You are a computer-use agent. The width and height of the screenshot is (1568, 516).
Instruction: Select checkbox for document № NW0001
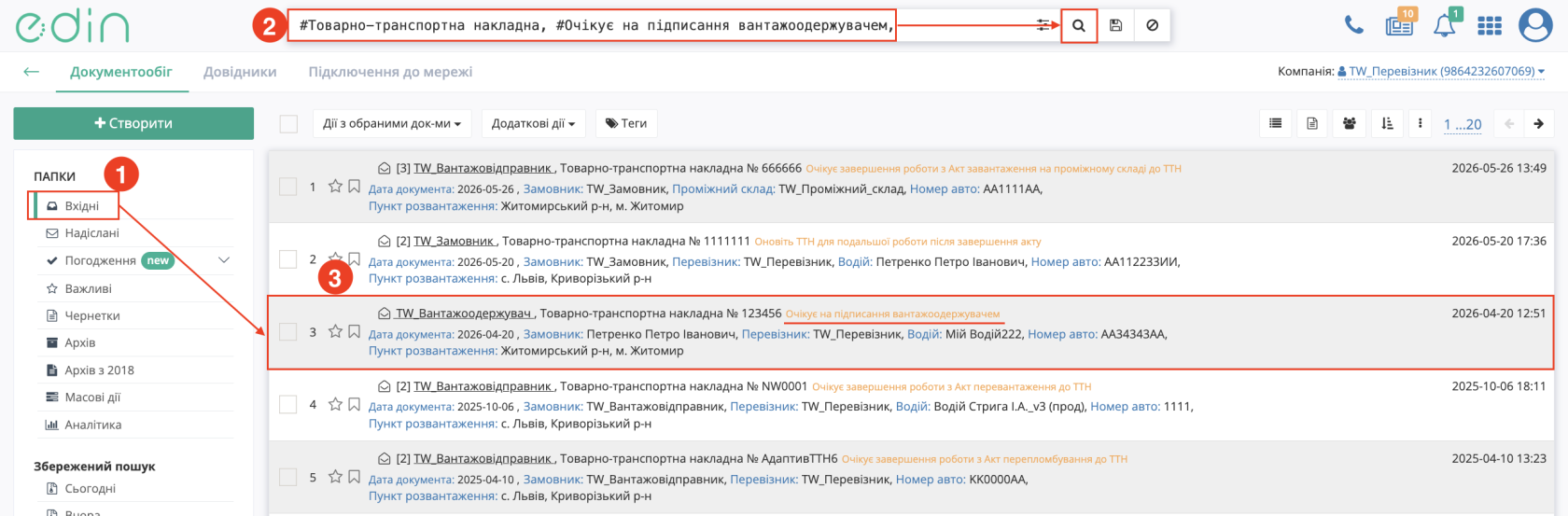288,404
